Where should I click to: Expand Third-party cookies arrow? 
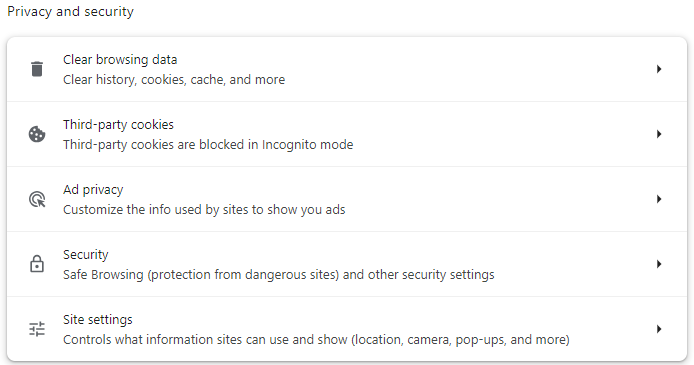click(659, 134)
